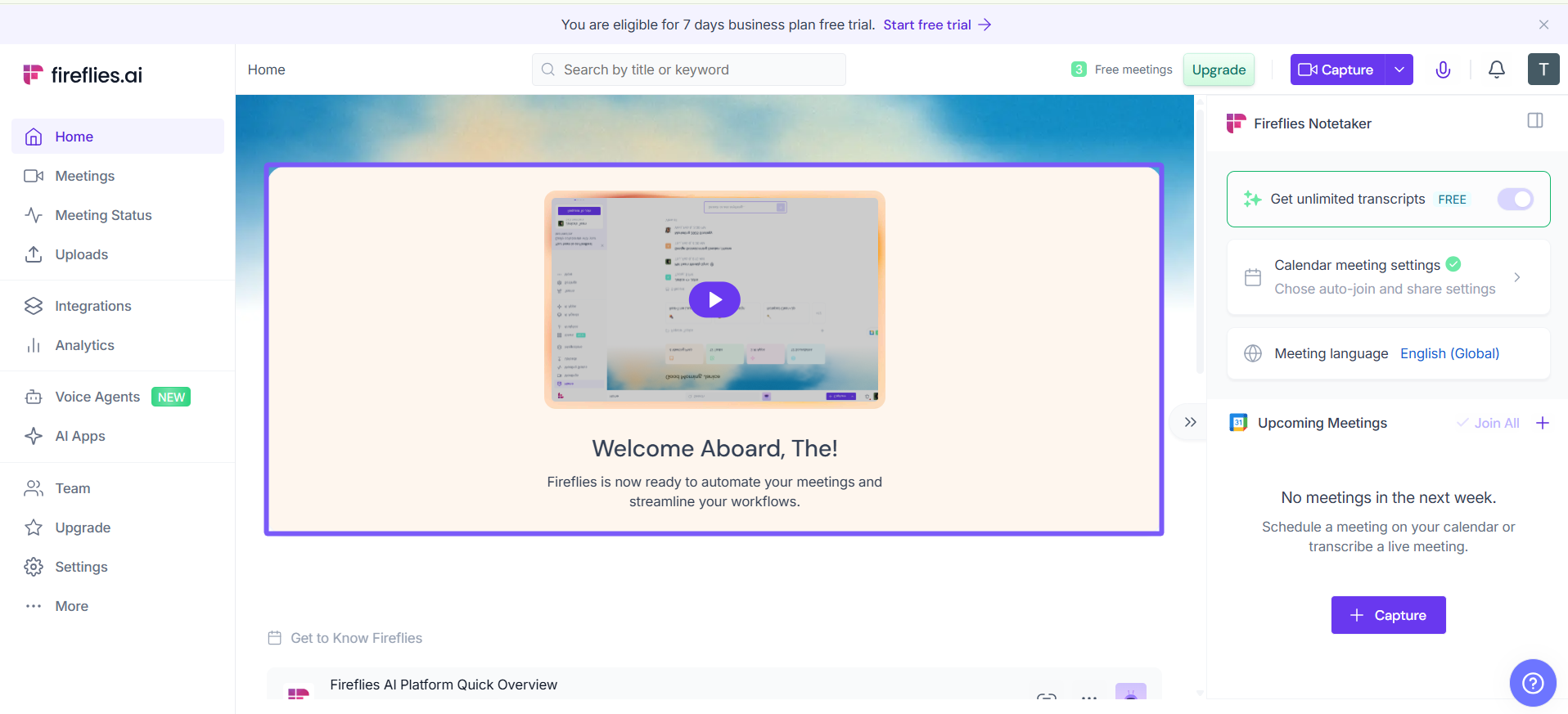Viewport: 1568px width, 714px height.
Task: Click the Start free trial link
Action: pos(937,25)
